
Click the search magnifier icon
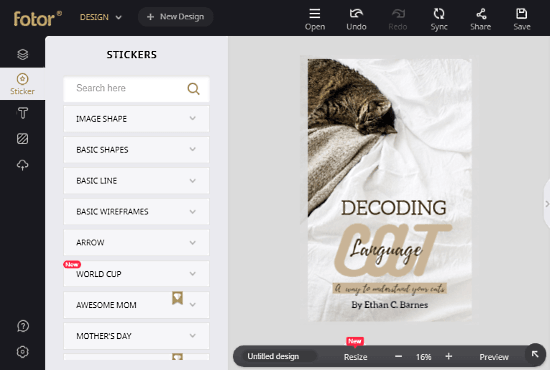pos(193,89)
